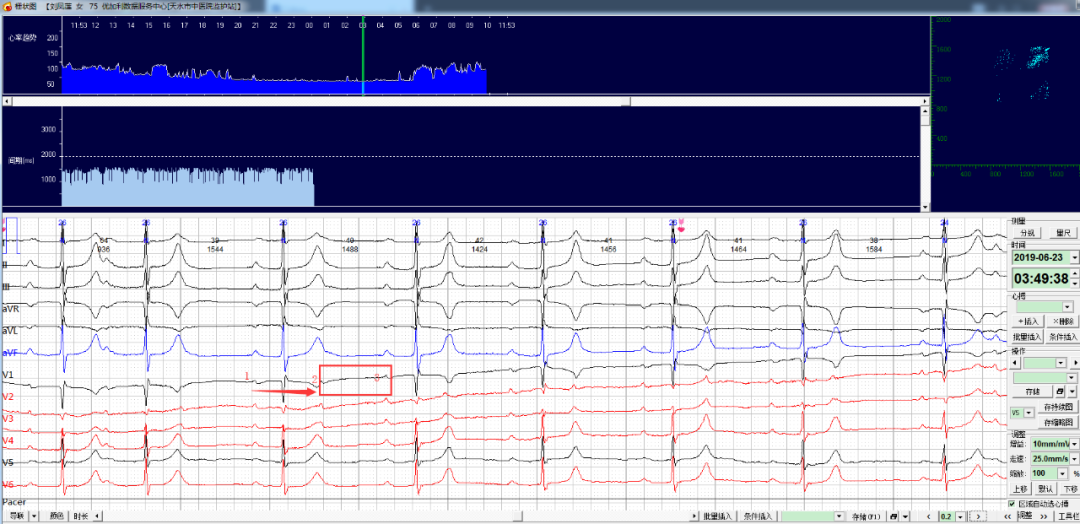The height and width of the screenshot is (524, 1080).
Task: Open the arrow next to right-panel print icon
Action: coord(1072,391)
